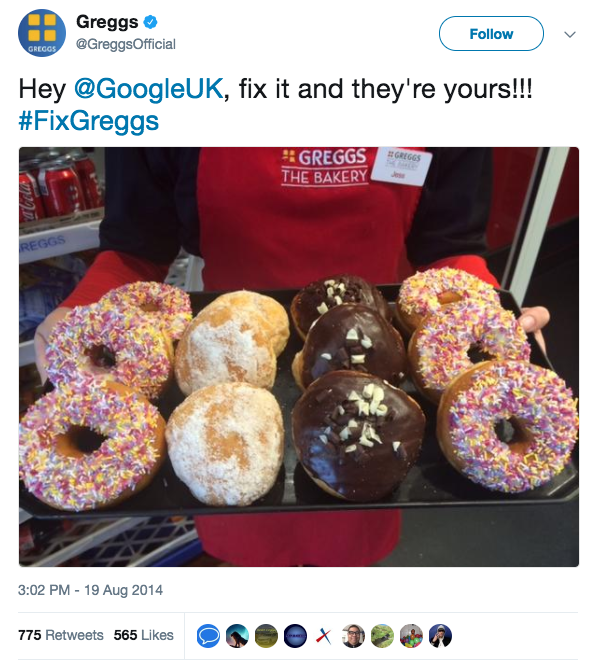Open the avatar of person wearing cap
This screenshot has width=590, height=660.
pos(440,635)
